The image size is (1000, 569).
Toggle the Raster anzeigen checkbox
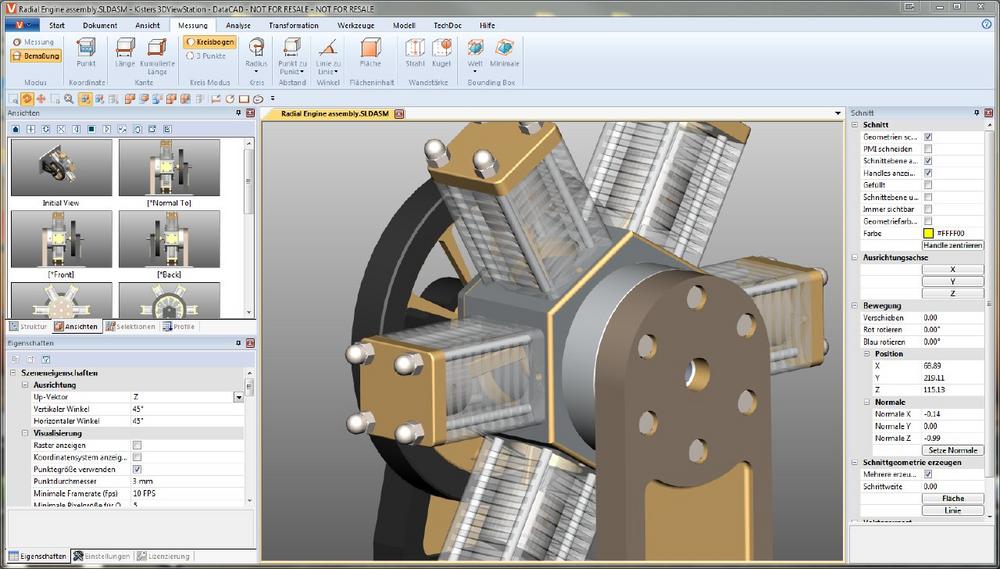point(137,445)
